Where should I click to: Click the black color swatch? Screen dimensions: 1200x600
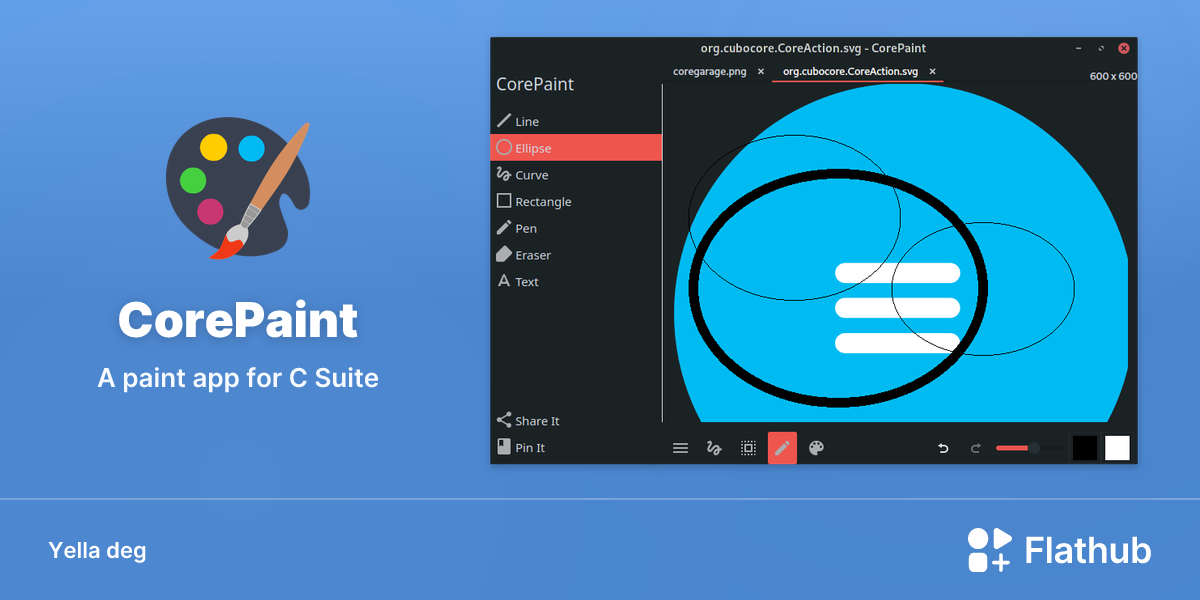tap(1085, 448)
